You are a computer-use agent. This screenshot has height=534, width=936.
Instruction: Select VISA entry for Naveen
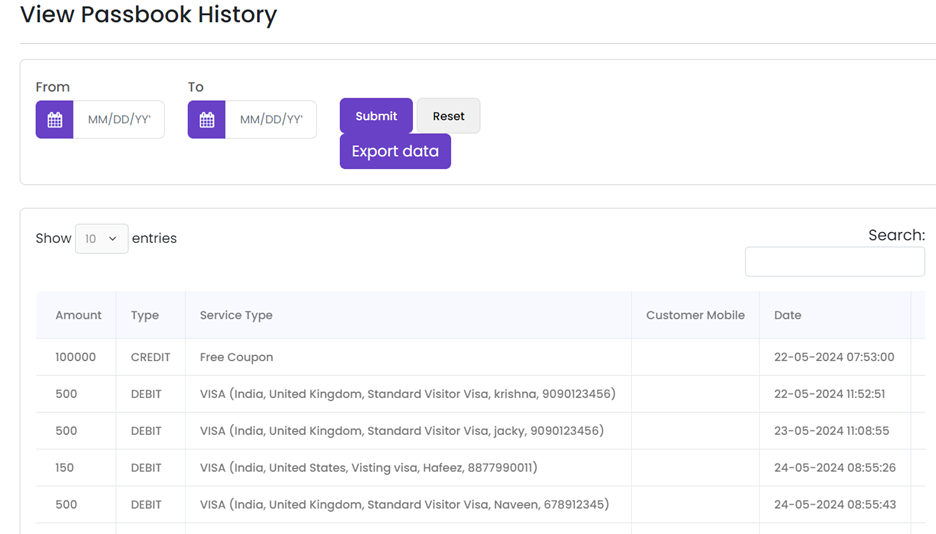[405, 505]
